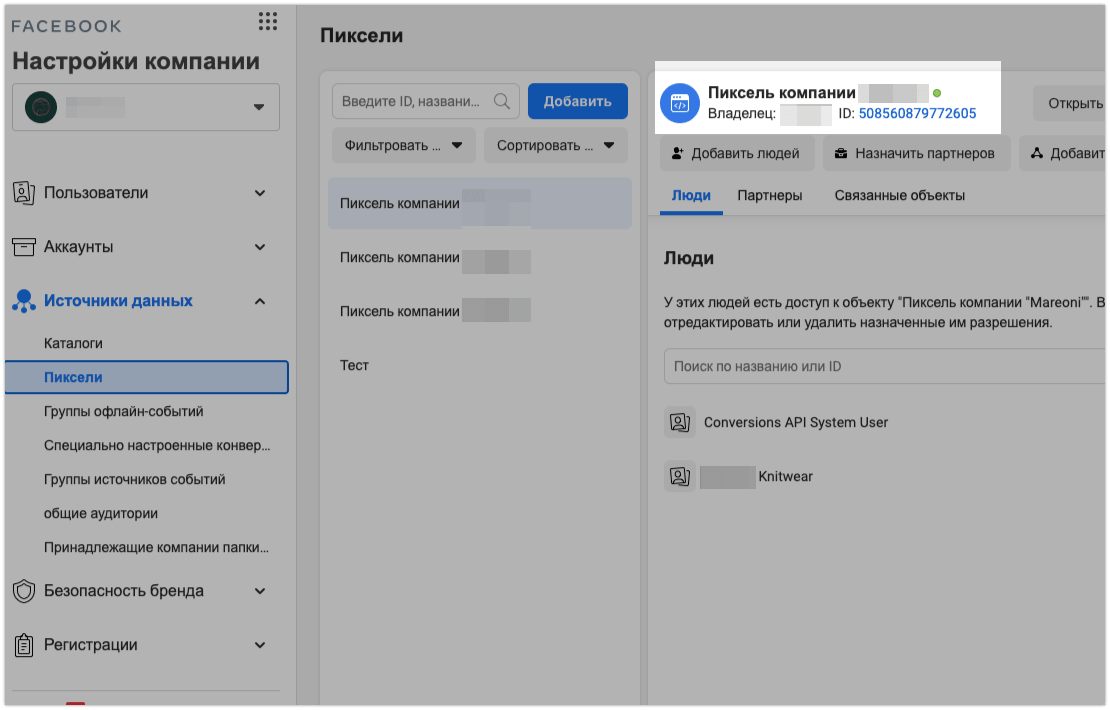Viewport: 1110px width, 710px height.
Task: Click the Назначить партнеров button
Action: [917, 153]
